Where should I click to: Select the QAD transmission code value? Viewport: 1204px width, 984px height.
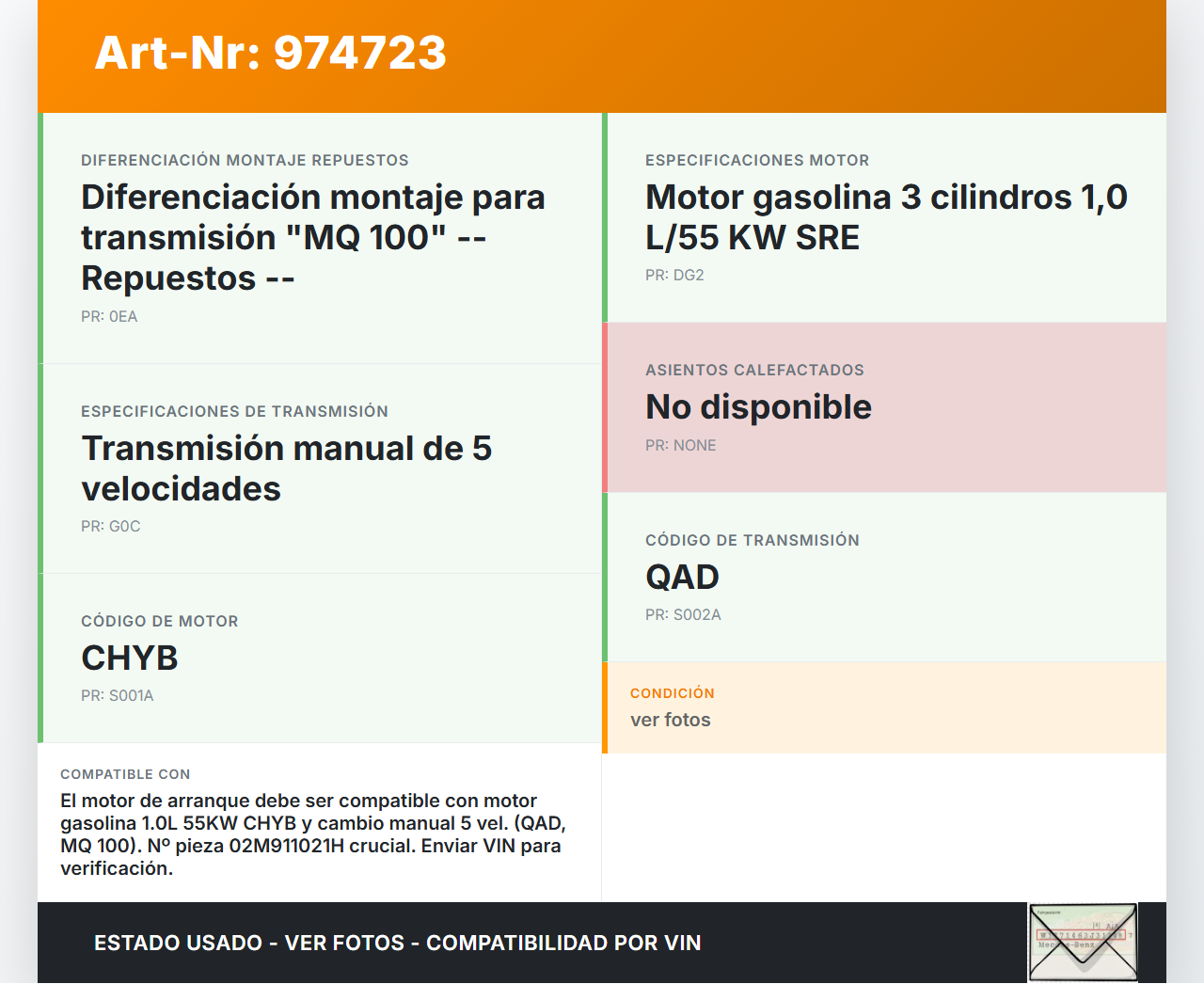pyautogui.click(x=682, y=578)
